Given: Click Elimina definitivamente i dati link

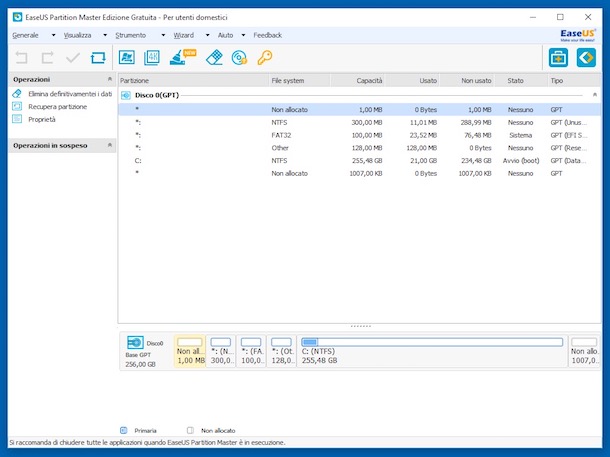Looking at the screenshot, I should (70, 94).
